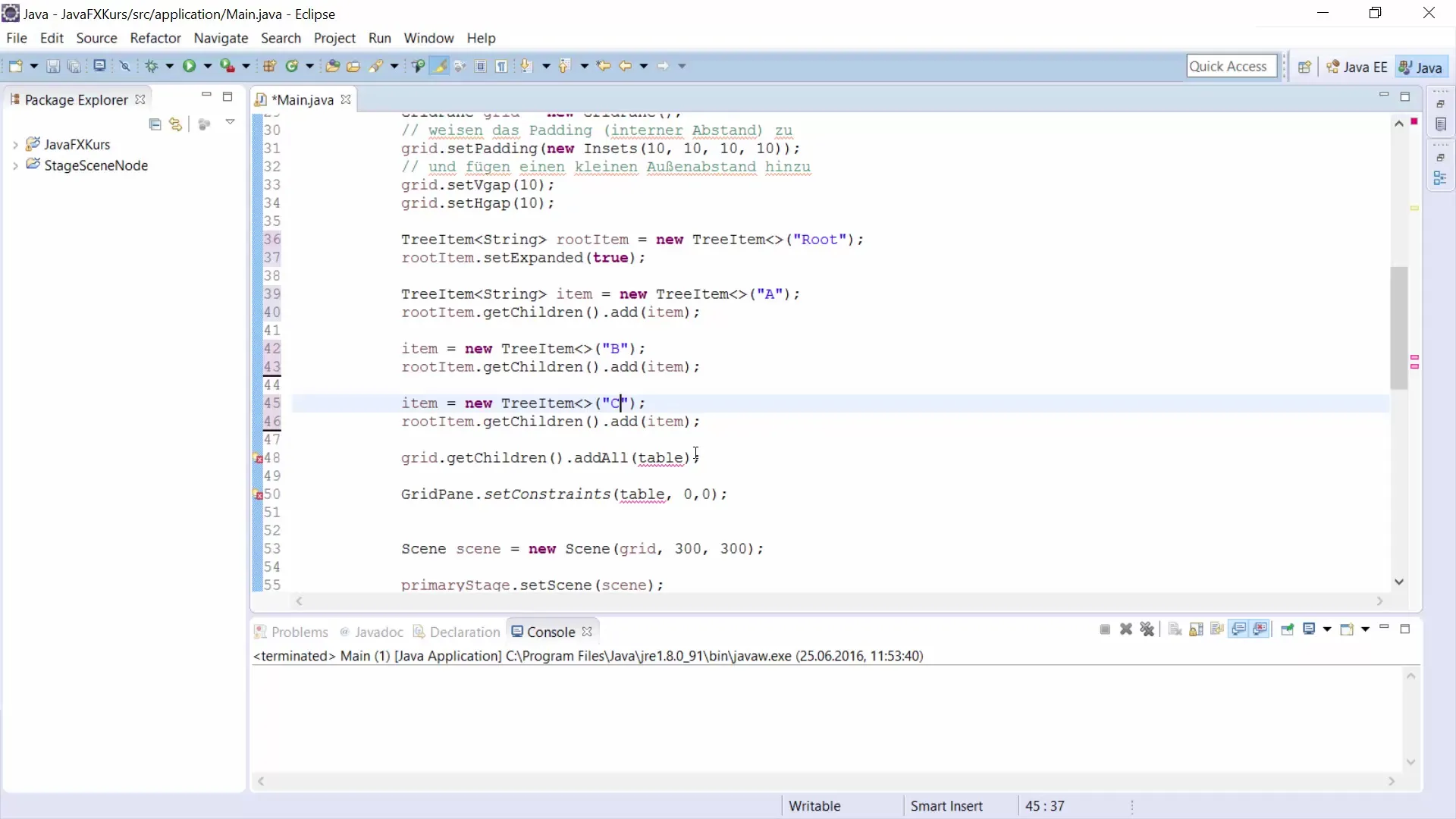Click the Open Task folder icon
Viewport: 1456px width, 819px height.
pos(353,66)
